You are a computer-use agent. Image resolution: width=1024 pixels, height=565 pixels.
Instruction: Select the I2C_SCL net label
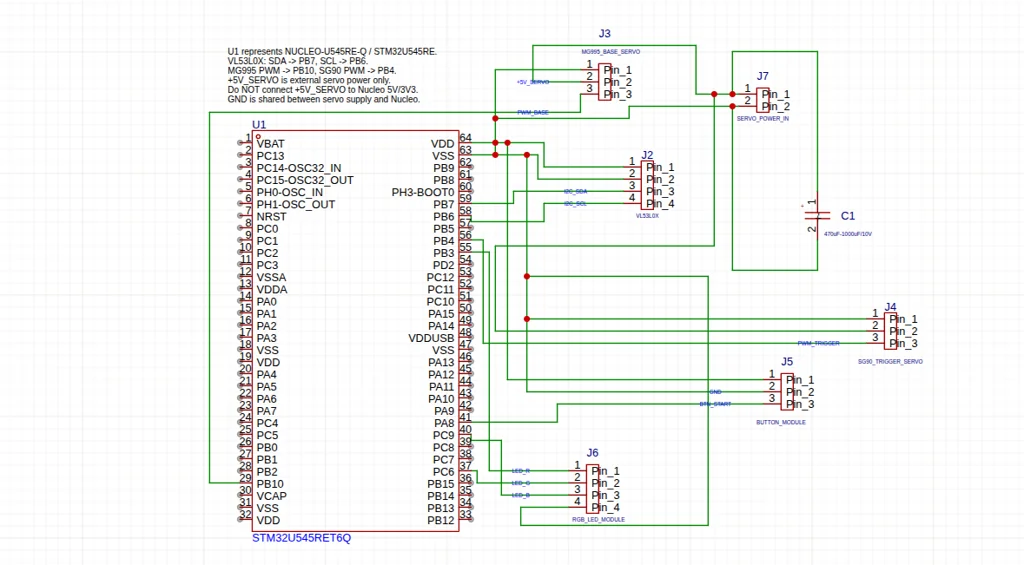(575, 204)
